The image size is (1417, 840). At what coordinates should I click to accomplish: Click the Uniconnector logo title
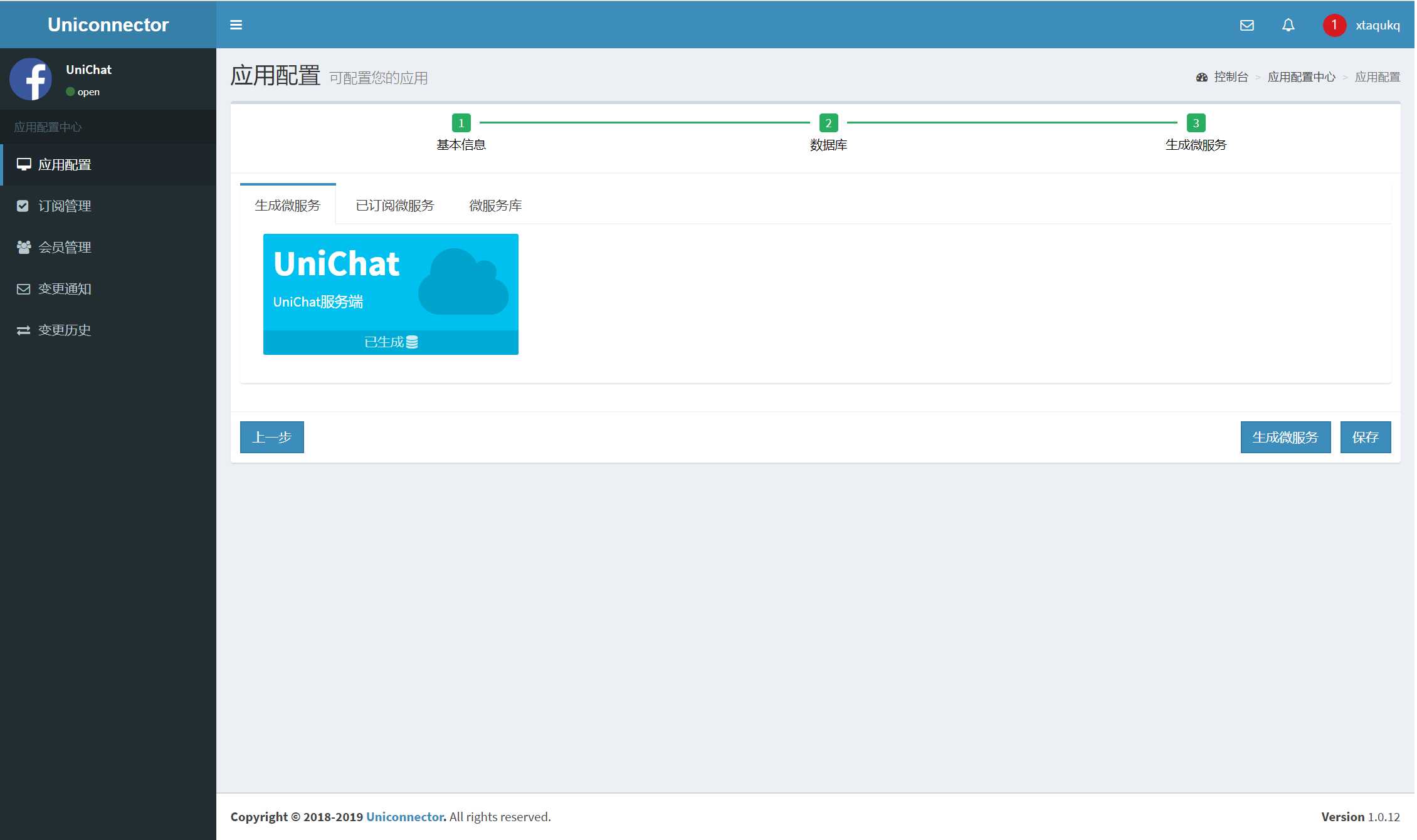[x=108, y=24]
